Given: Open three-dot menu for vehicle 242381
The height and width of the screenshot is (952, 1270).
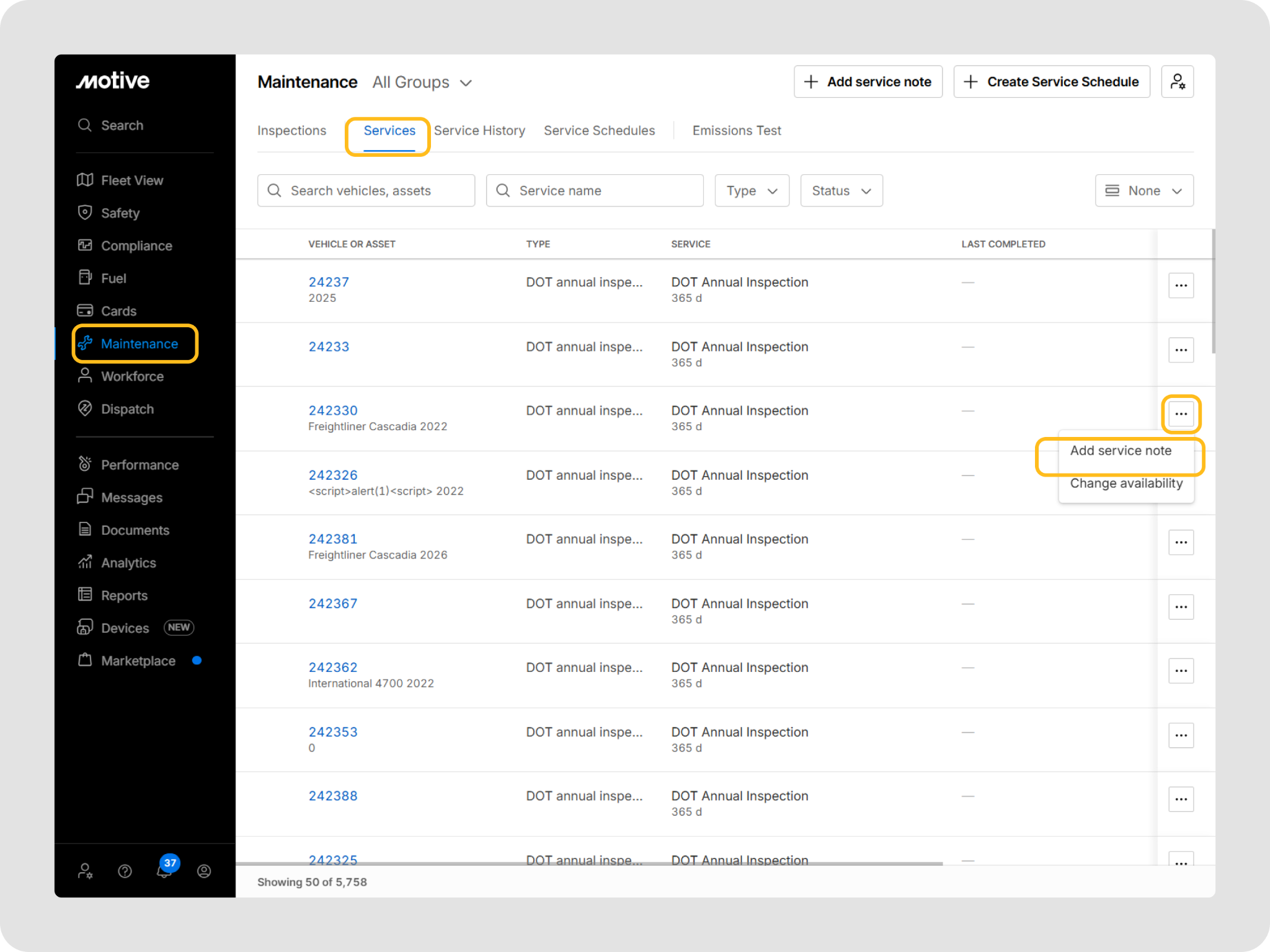Looking at the screenshot, I should tap(1181, 542).
